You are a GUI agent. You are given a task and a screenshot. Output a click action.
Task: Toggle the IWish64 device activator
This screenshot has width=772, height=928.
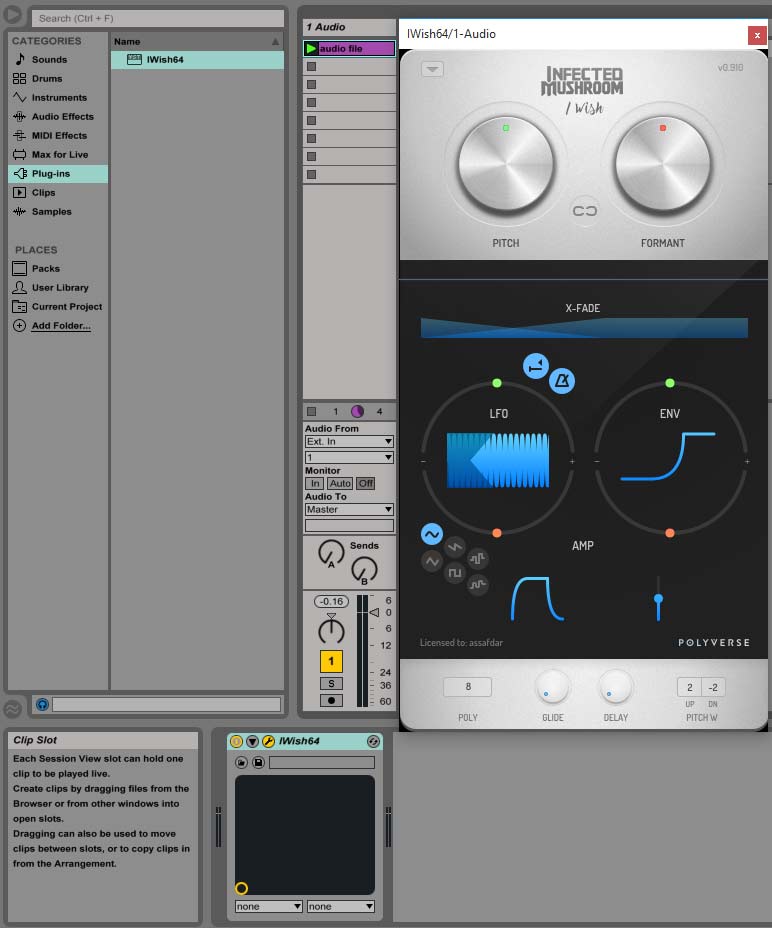tap(237, 741)
